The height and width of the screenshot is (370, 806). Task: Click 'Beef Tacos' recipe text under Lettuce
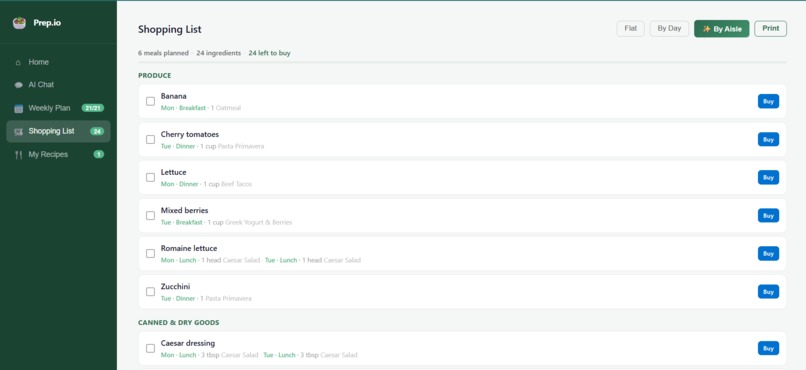coord(236,184)
